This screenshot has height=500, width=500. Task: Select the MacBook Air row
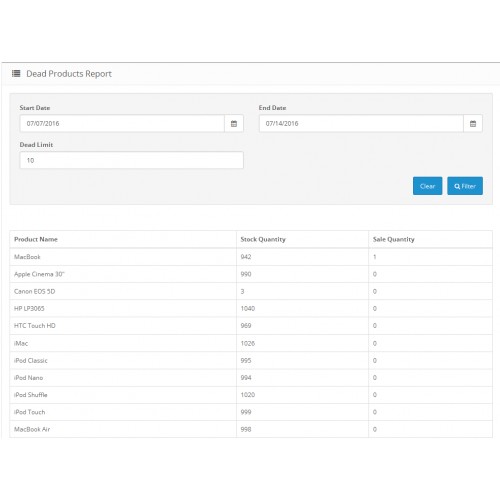click(251, 429)
